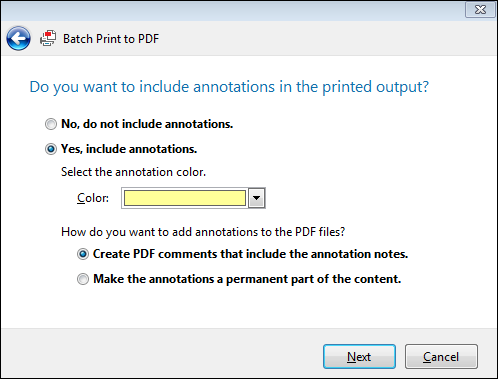Choose the 'Make the annotations a permanent part' radio button
This screenshot has height=379, width=498.
coord(83,279)
